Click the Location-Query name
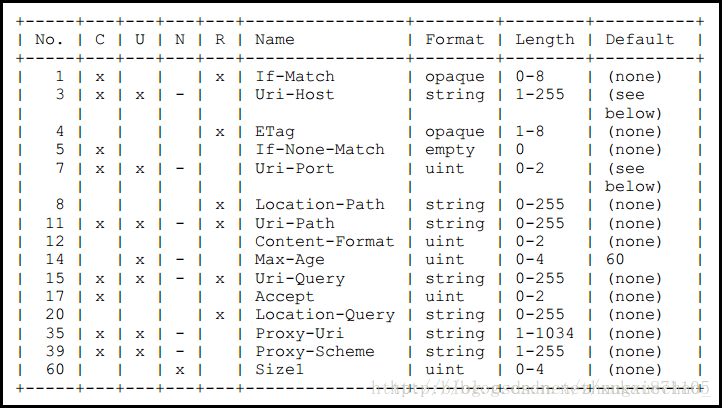722x408 pixels. click(x=325, y=315)
